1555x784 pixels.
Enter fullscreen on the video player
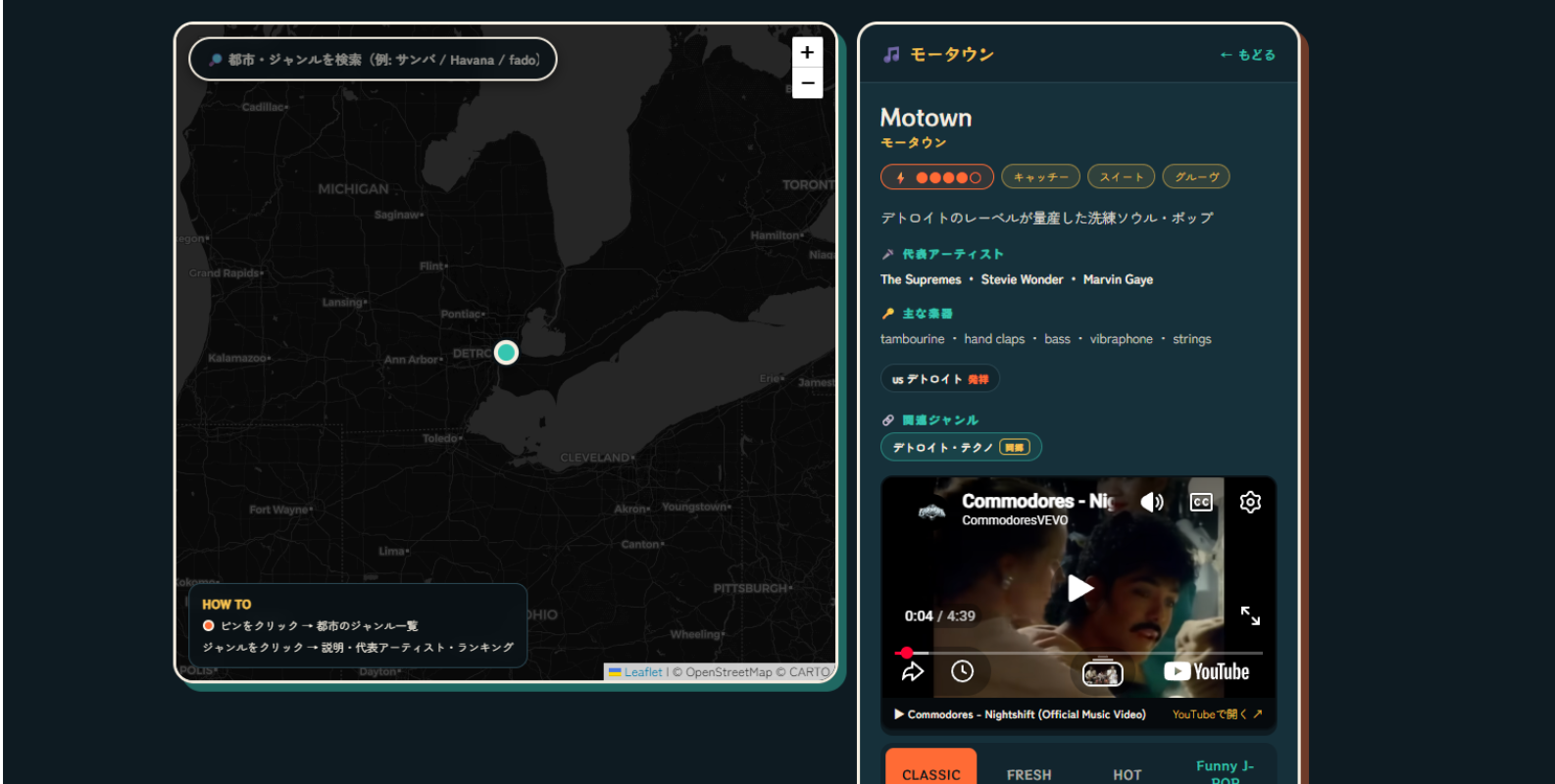point(1250,615)
